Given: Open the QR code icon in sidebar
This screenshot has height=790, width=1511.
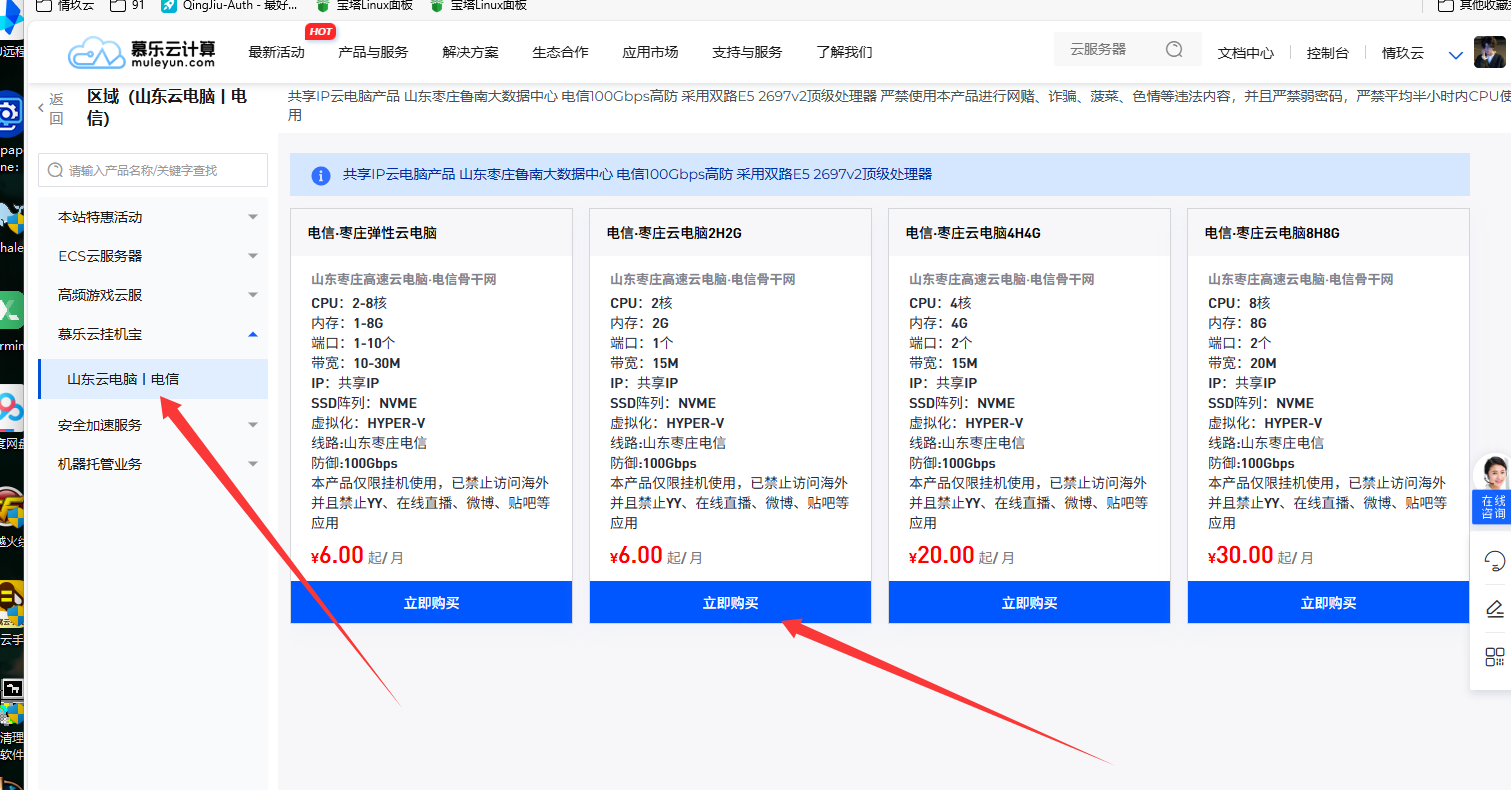Looking at the screenshot, I should click(x=1494, y=657).
